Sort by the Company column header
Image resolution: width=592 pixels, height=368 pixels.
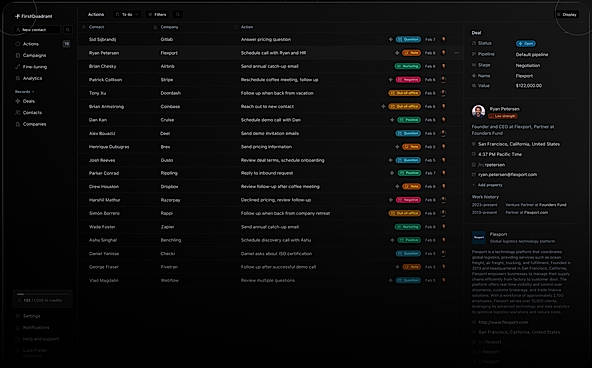tap(169, 27)
